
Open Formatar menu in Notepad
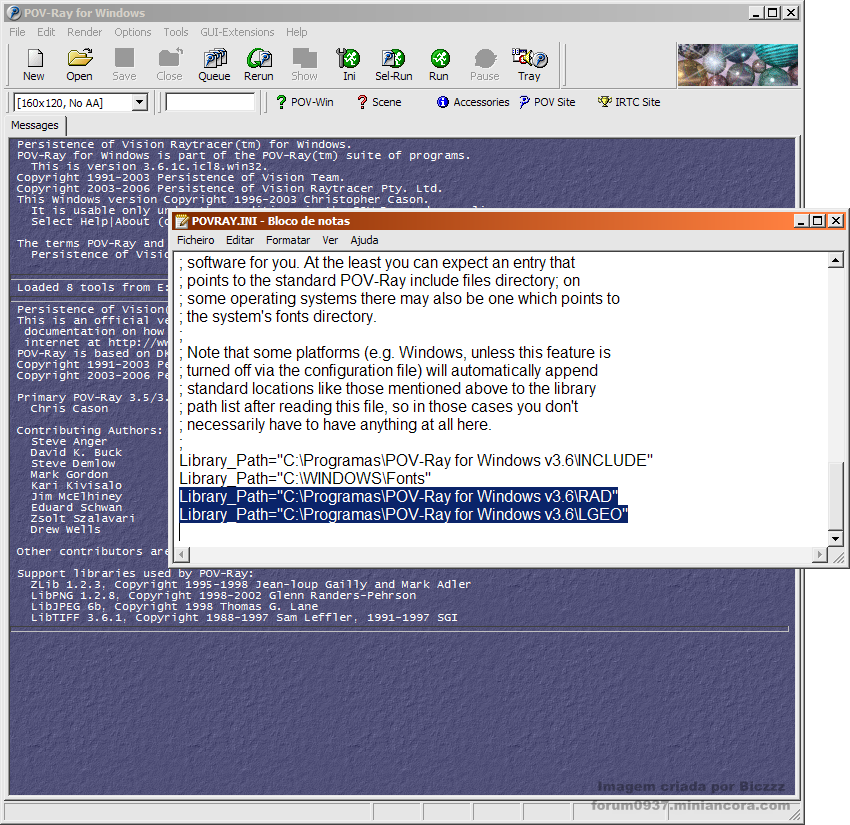click(288, 240)
